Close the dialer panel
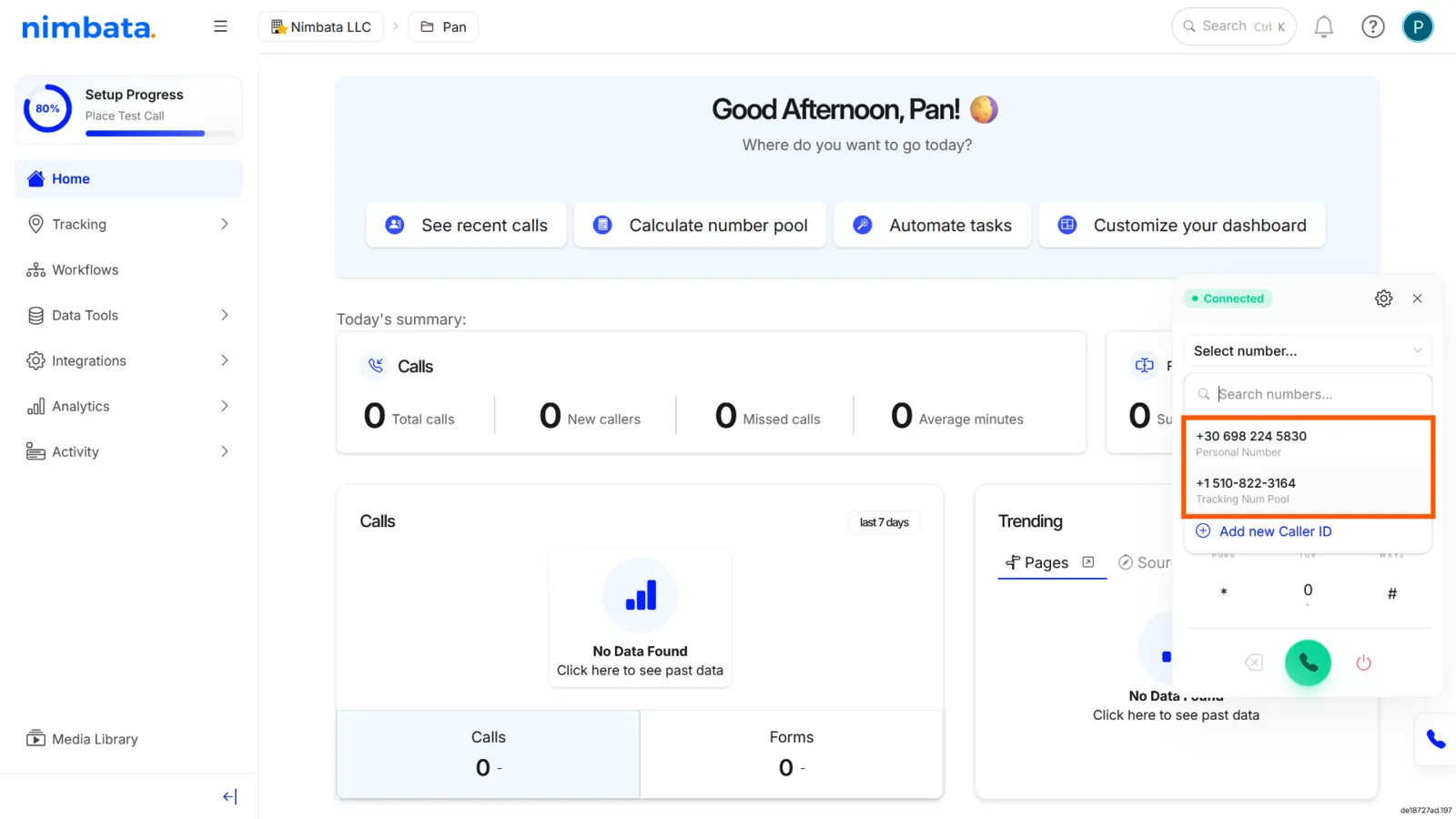This screenshot has width=1456, height=819. coord(1417,298)
